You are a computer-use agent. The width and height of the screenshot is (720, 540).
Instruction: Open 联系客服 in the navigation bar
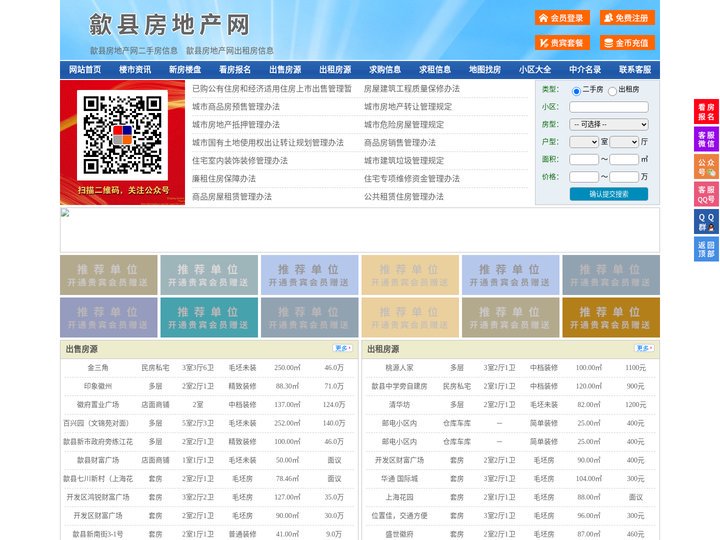point(635,70)
